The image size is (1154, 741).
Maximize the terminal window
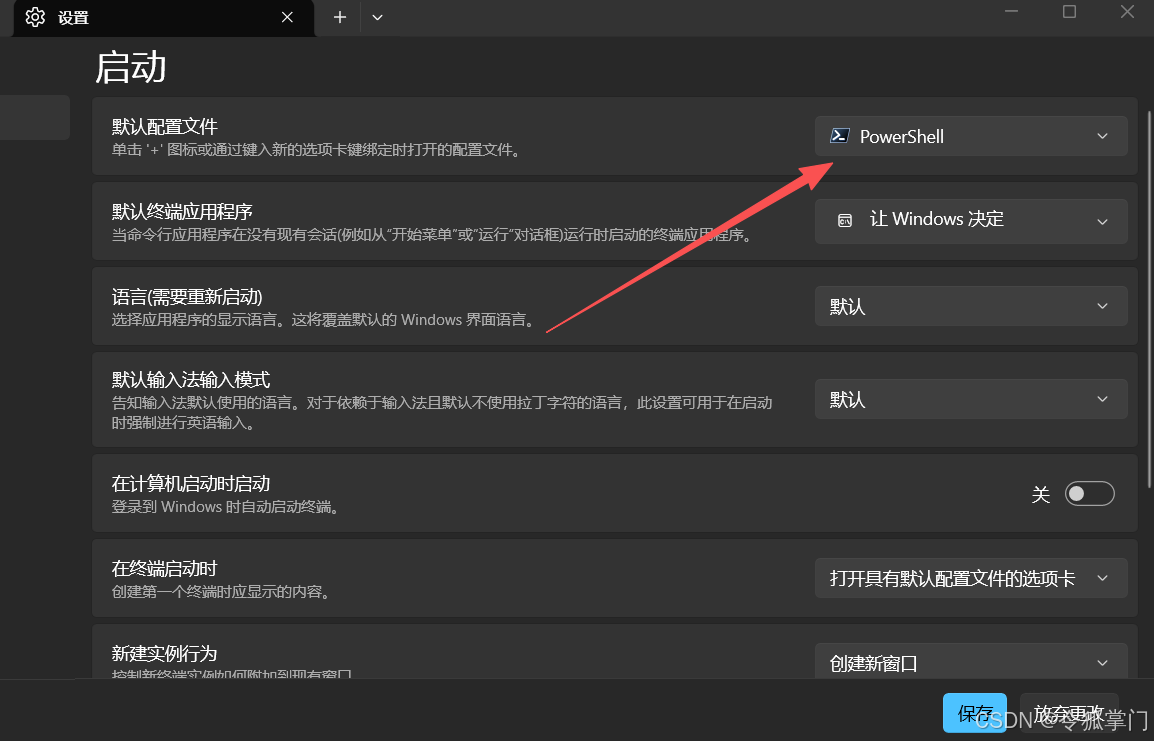pyautogui.click(x=1069, y=12)
